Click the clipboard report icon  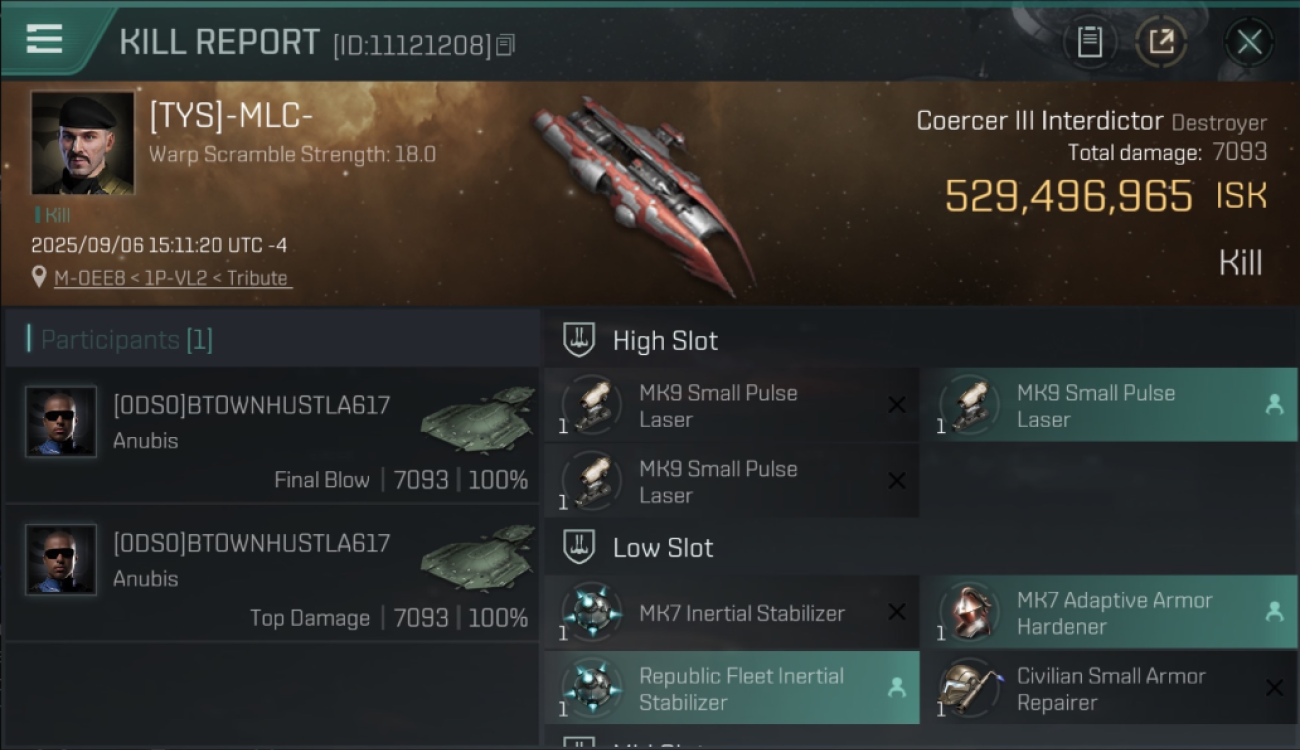[x=1089, y=42]
